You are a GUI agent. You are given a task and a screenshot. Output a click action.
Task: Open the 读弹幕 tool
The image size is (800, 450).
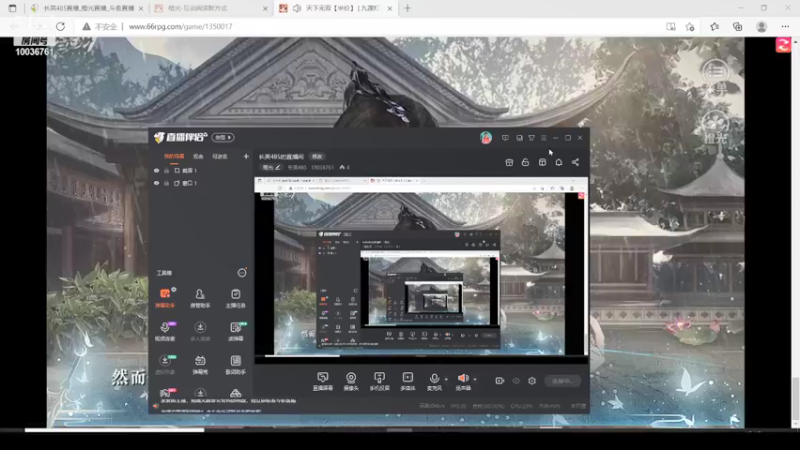click(235, 331)
